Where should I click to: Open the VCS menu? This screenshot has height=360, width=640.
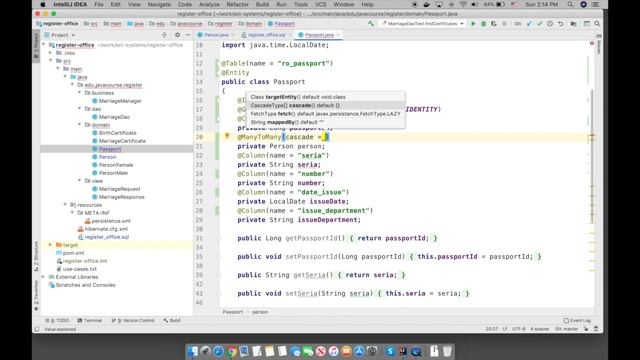(x=320, y=4)
